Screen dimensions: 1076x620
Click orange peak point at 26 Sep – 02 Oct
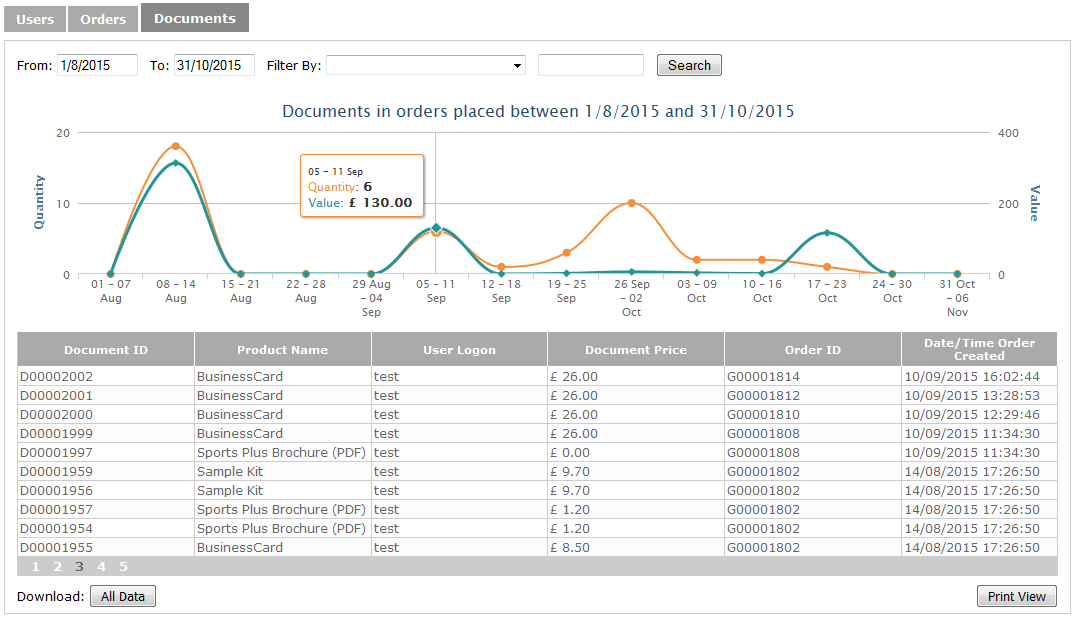point(632,203)
